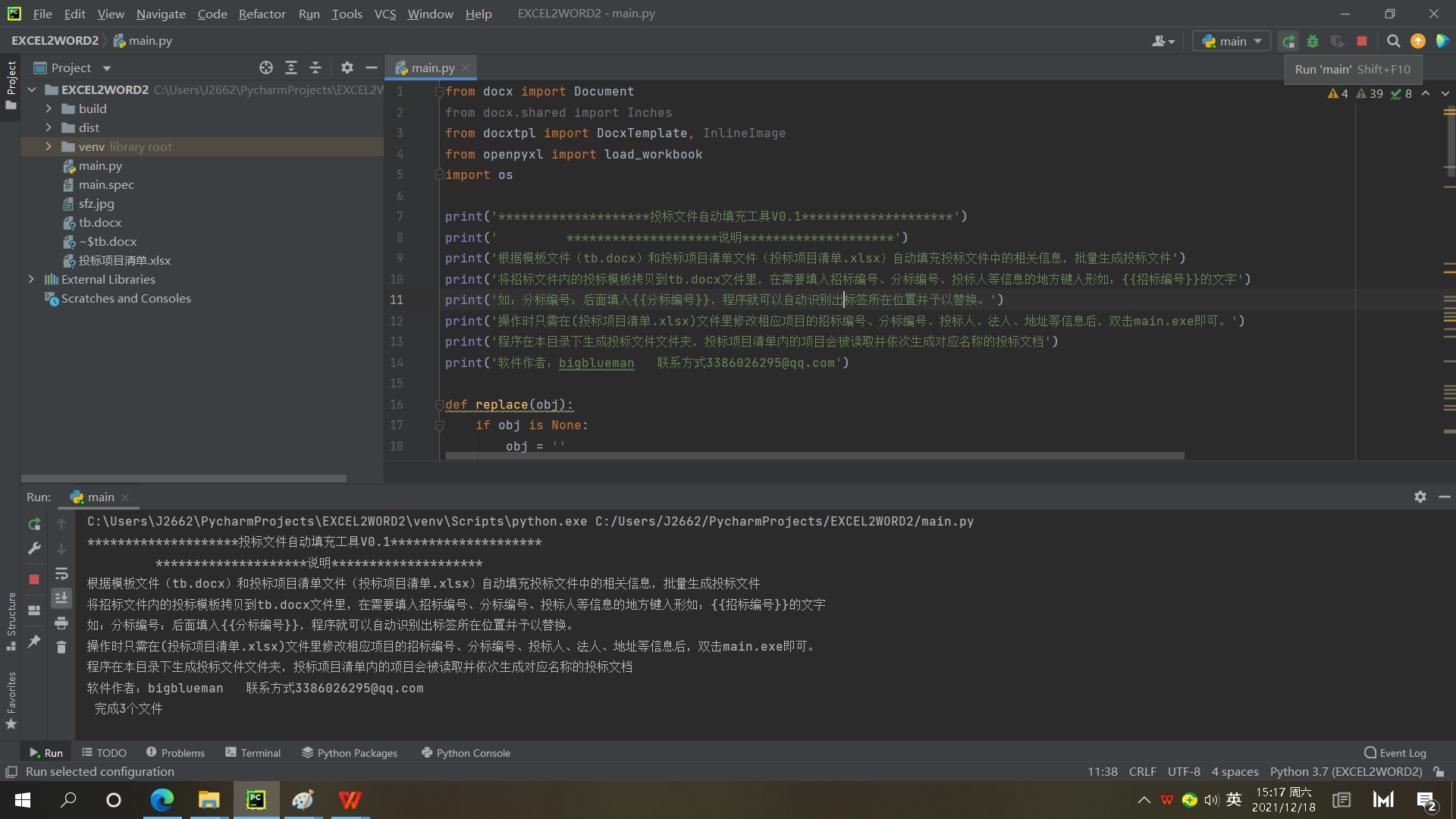Stop process in Run panel
Image resolution: width=1456 pixels, height=819 pixels.
point(34,579)
